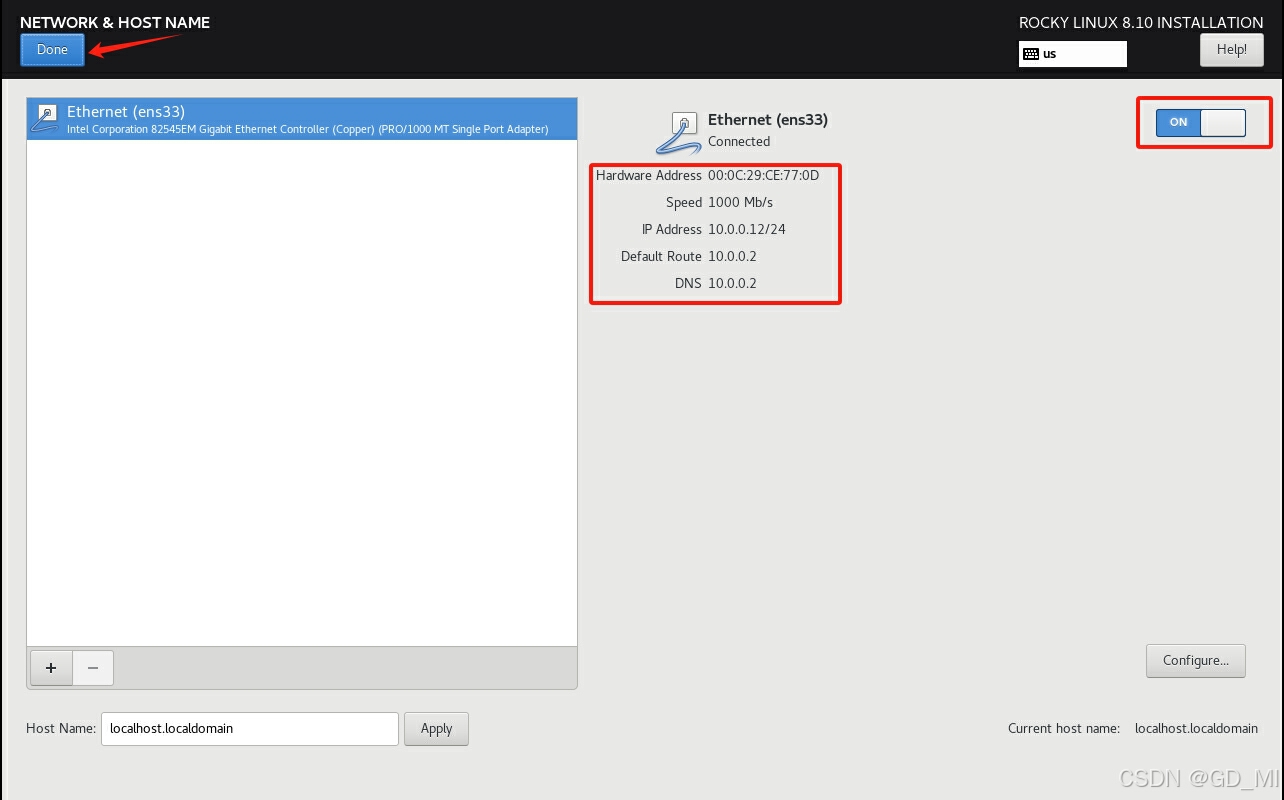Remove selected device with minus button

pyautogui.click(x=93, y=668)
